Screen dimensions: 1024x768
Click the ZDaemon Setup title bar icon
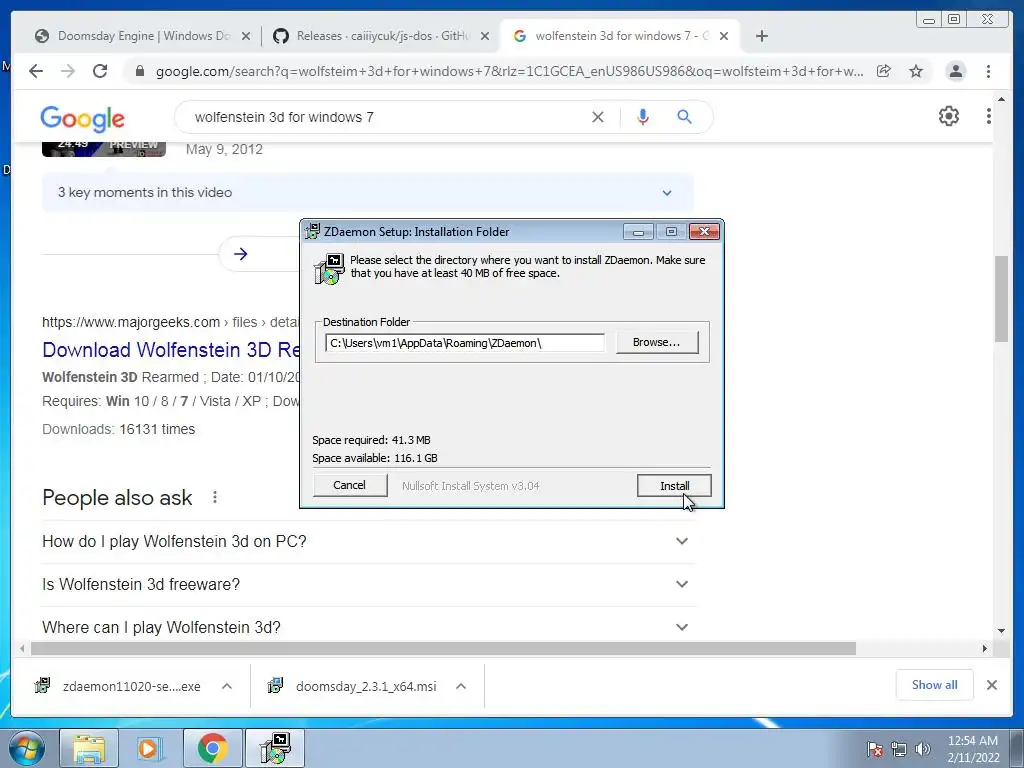click(x=313, y=231)
